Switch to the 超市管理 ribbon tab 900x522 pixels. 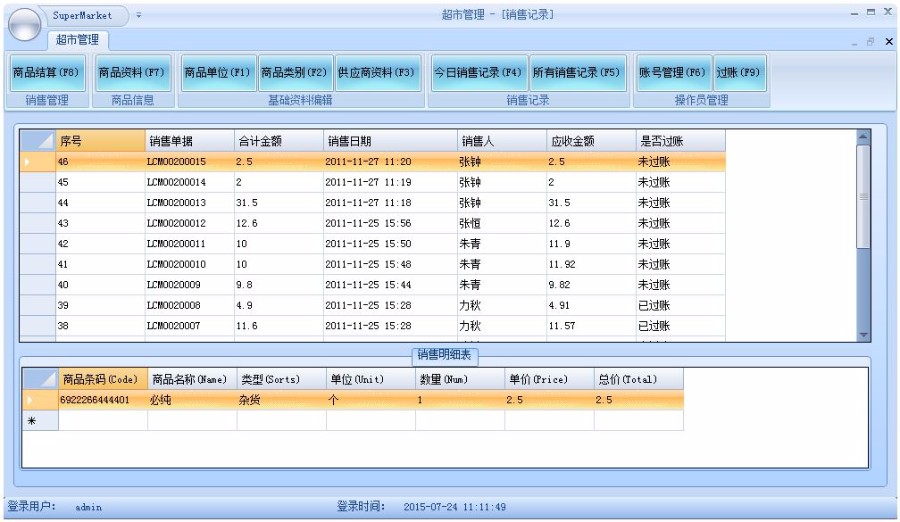(77, 40)
